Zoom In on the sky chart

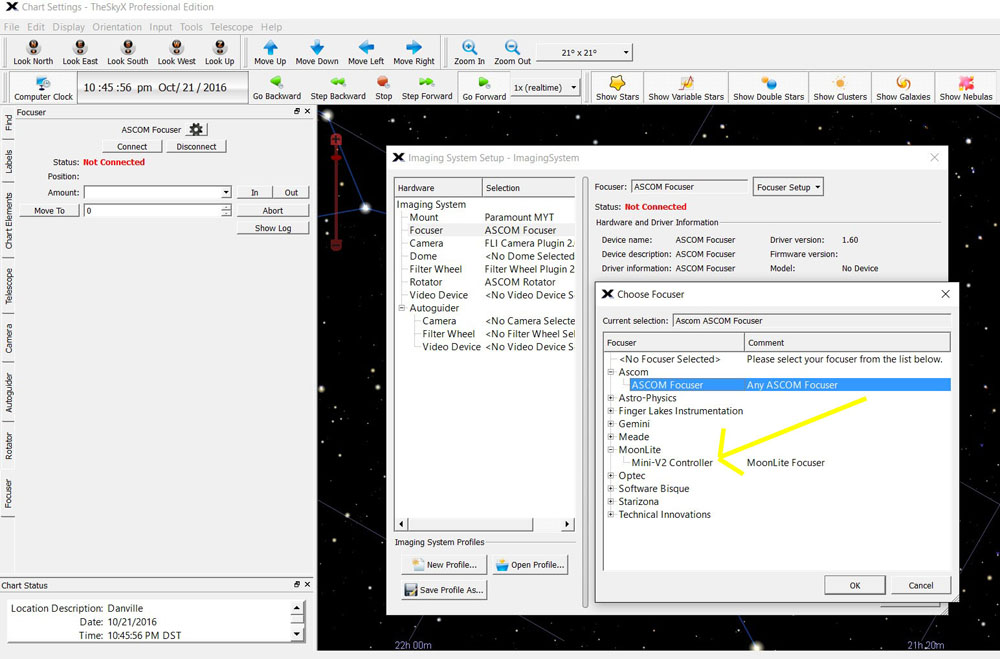click(x=469, y=47)
